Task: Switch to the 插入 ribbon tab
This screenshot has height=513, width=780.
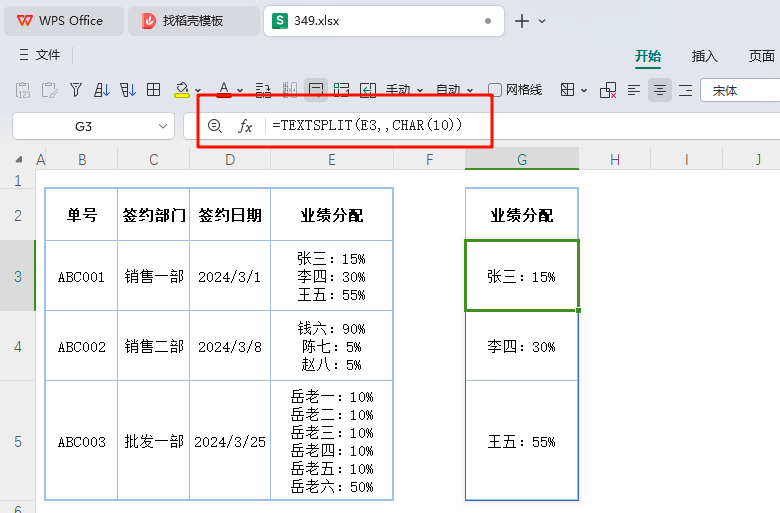Action: coord(704,56)
